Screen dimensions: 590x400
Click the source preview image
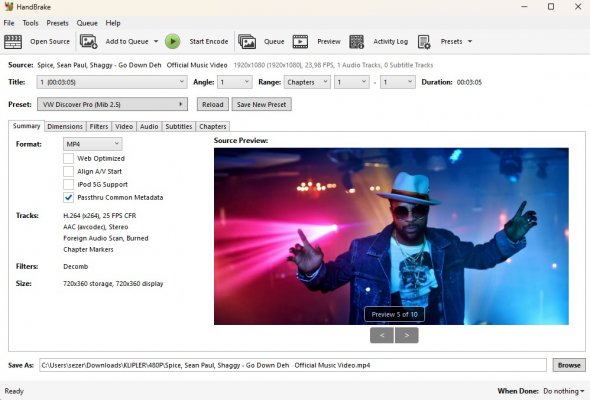click(x=391, y=236)
